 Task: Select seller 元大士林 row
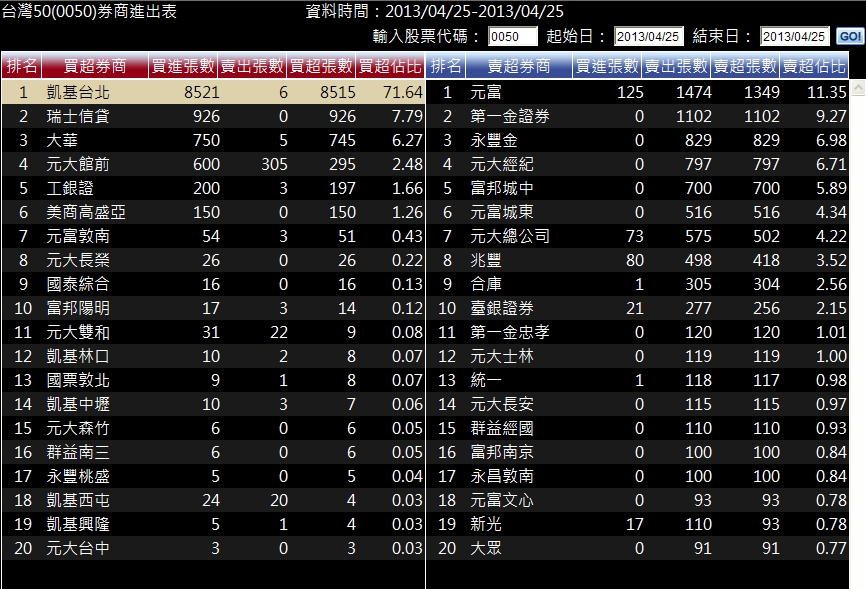637,356
